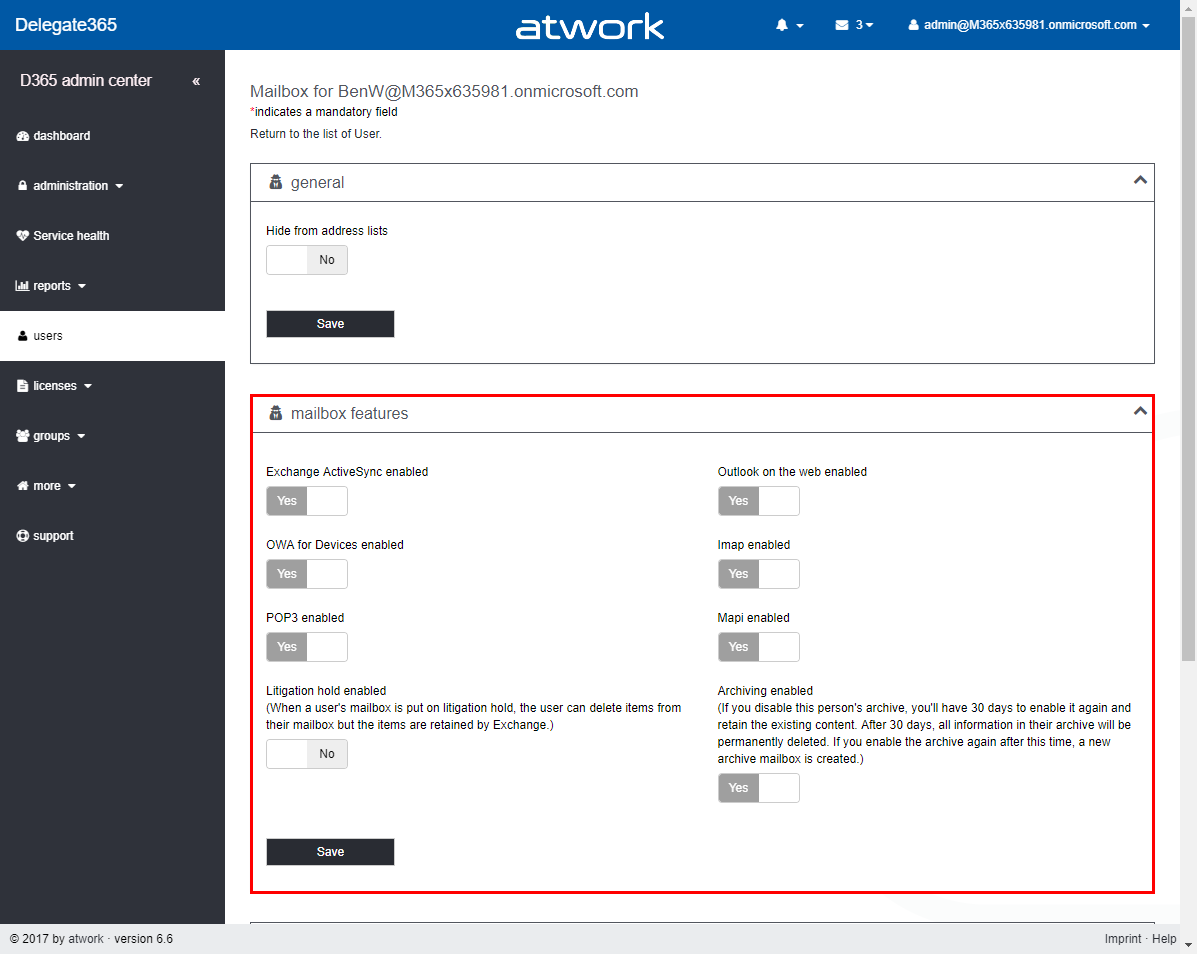Disable Exchange ActiveSync toggle

coord(307,501)
